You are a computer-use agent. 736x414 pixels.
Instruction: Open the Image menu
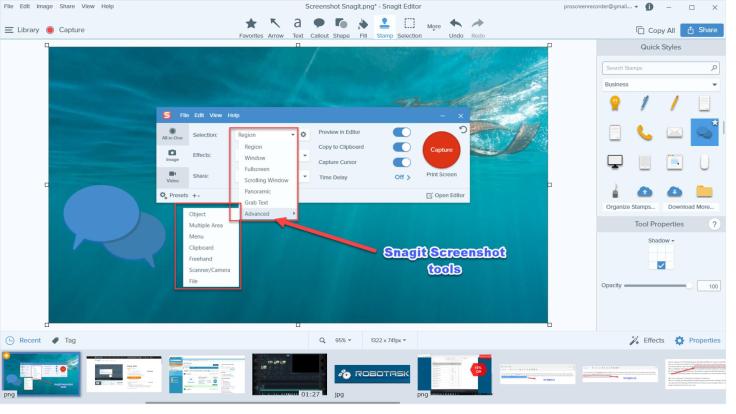point(45,6)
